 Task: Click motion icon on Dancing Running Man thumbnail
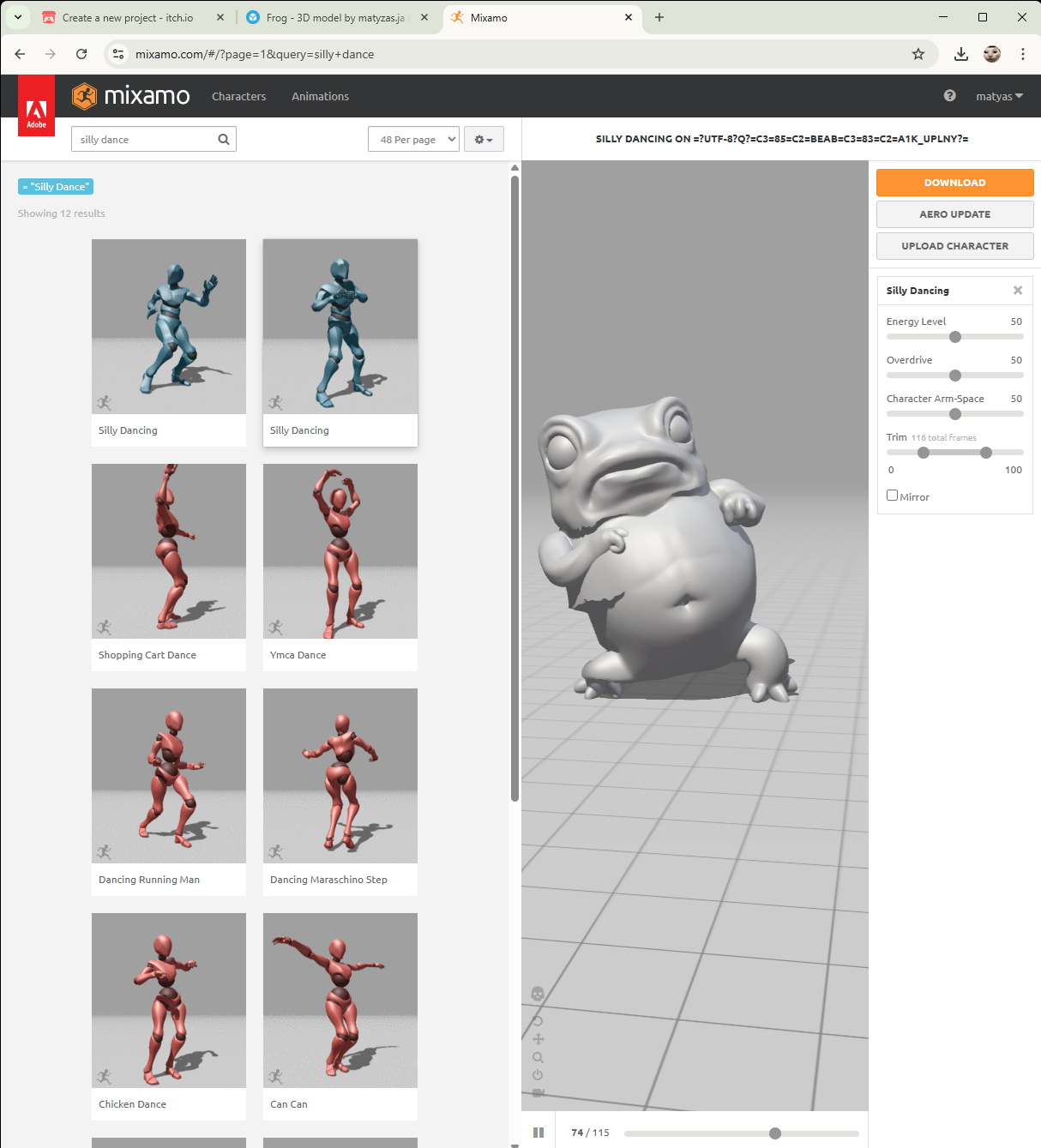click(105, 852)
